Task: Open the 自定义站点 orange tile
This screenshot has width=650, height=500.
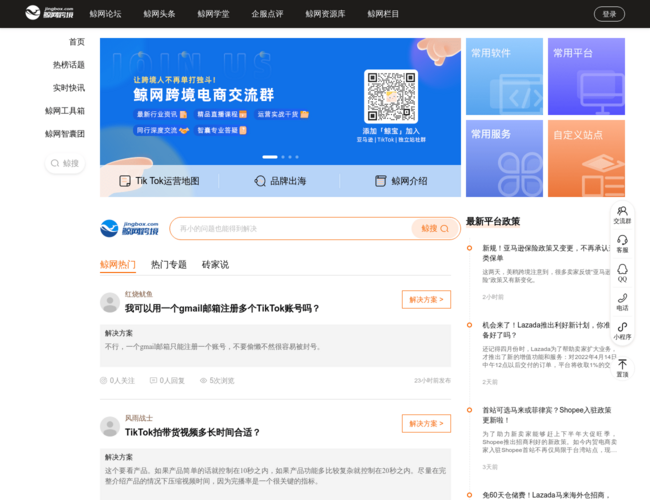Action: [586, 158]
